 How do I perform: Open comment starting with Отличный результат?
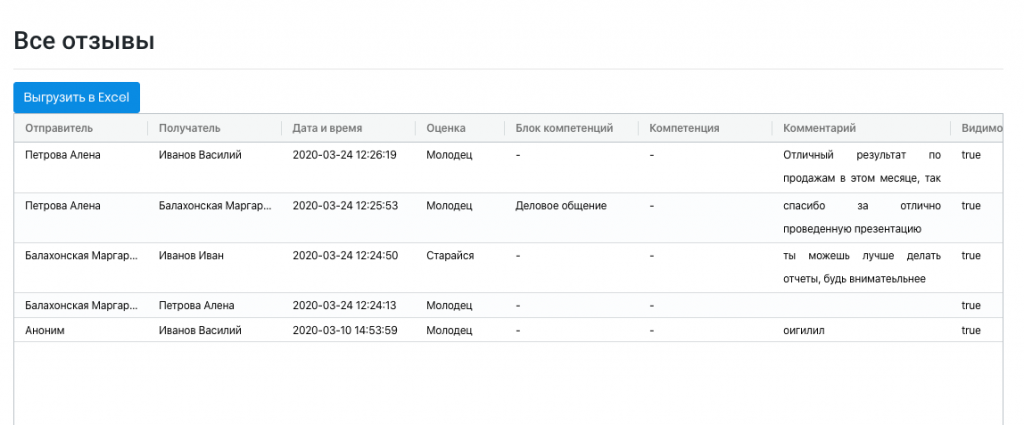[x=861, y=166]
